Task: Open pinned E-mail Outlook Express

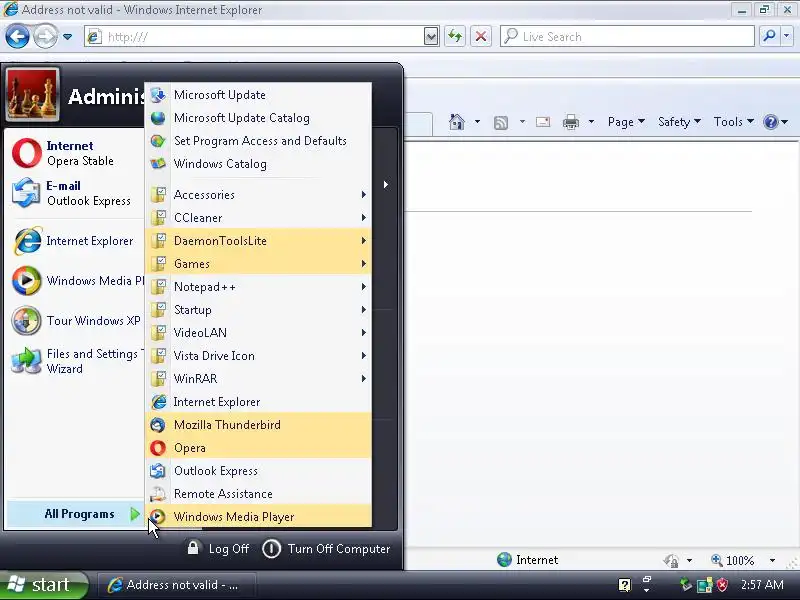Action: [x=75, y=193]
